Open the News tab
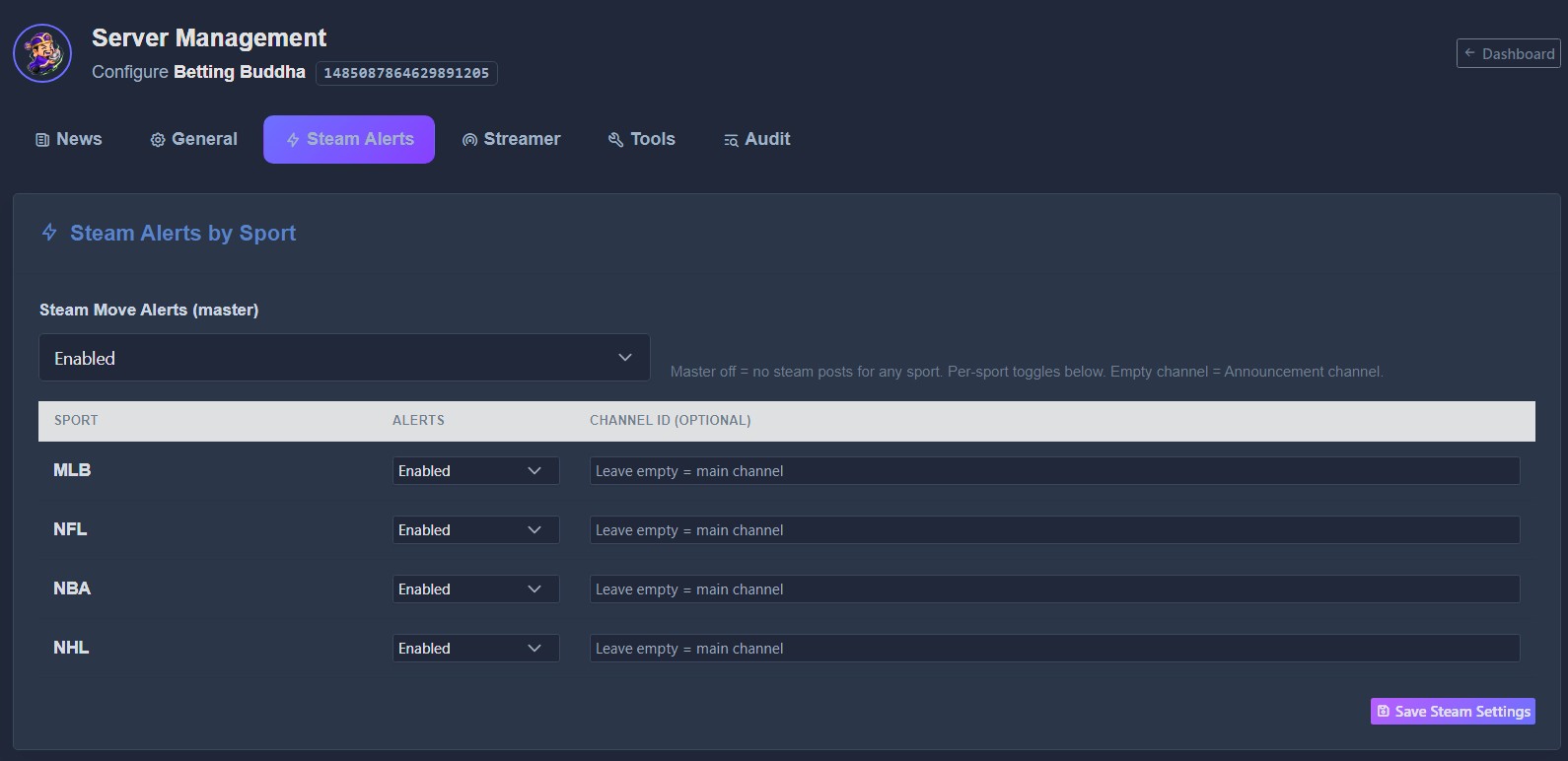 click(69, 139)
